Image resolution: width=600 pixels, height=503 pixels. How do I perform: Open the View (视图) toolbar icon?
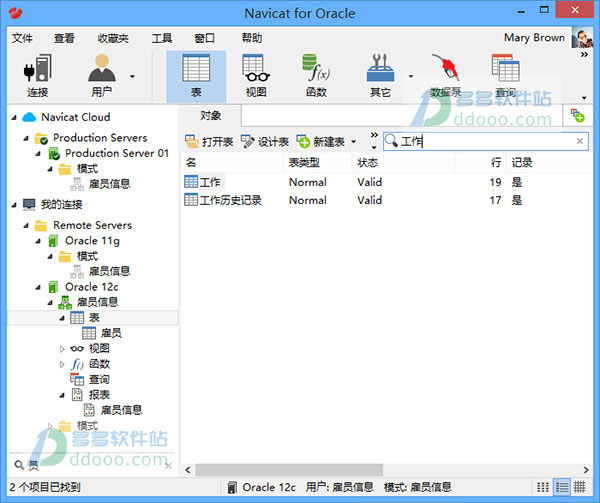coord(256,76)
